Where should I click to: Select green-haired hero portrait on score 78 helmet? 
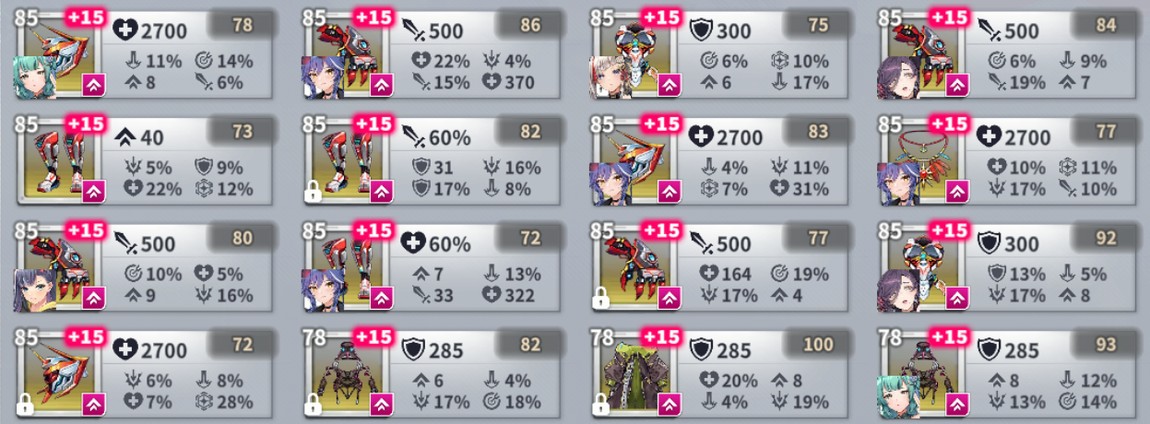pos(34,77)
